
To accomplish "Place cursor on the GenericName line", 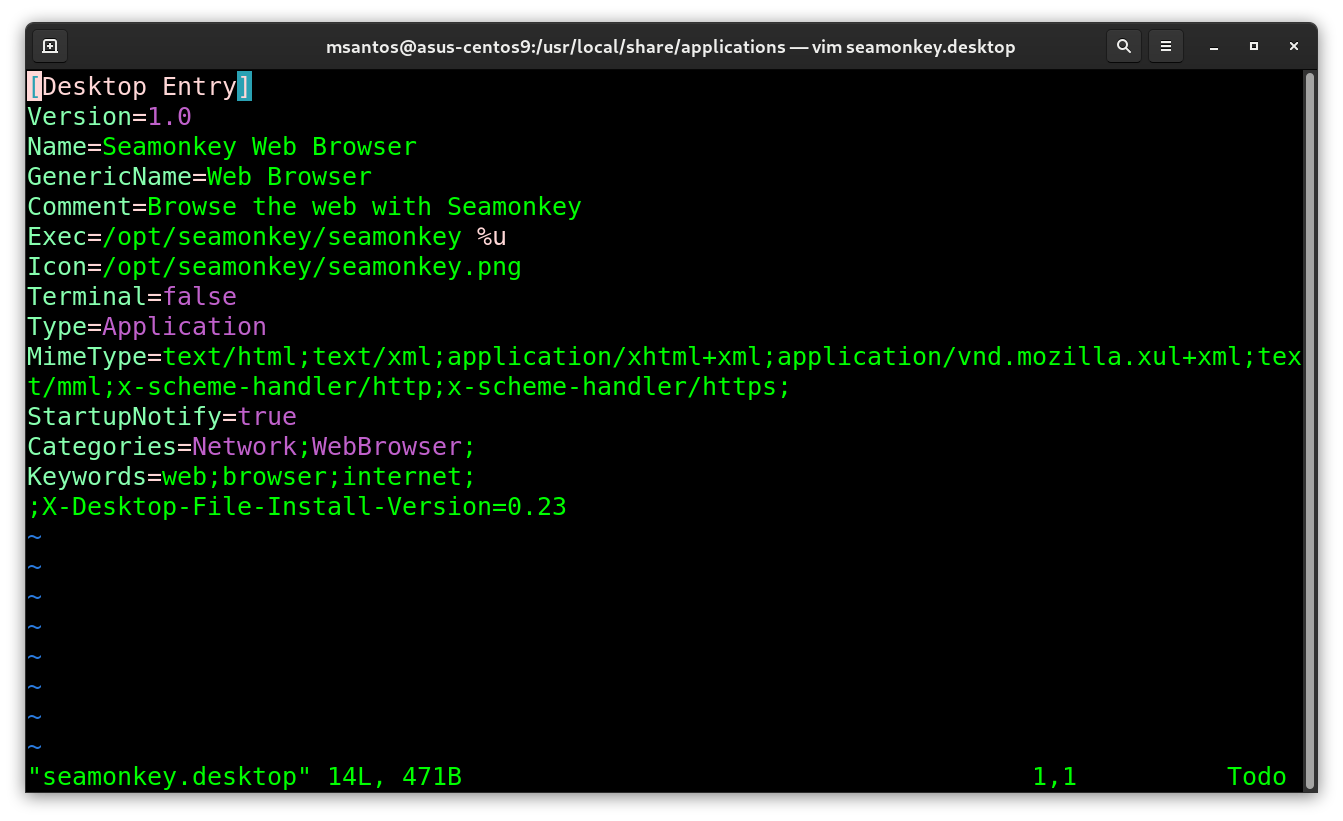I will point(199,177).
